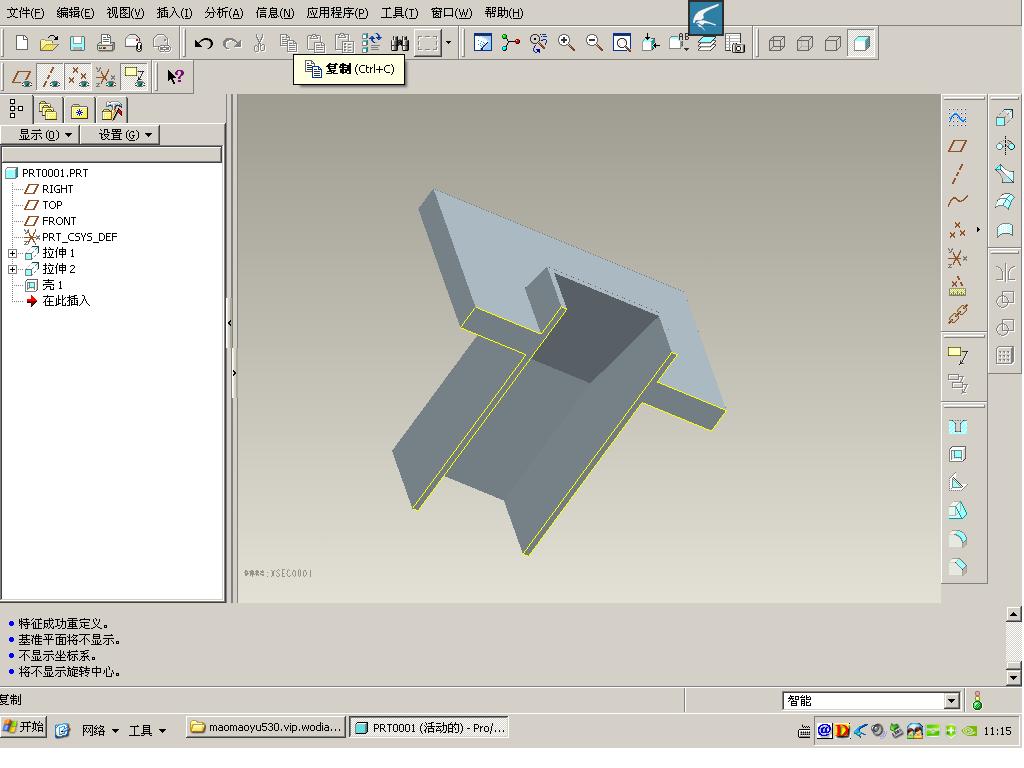
Task: Click the Paste clipboard icon
Action: click(x=316, y=44)
